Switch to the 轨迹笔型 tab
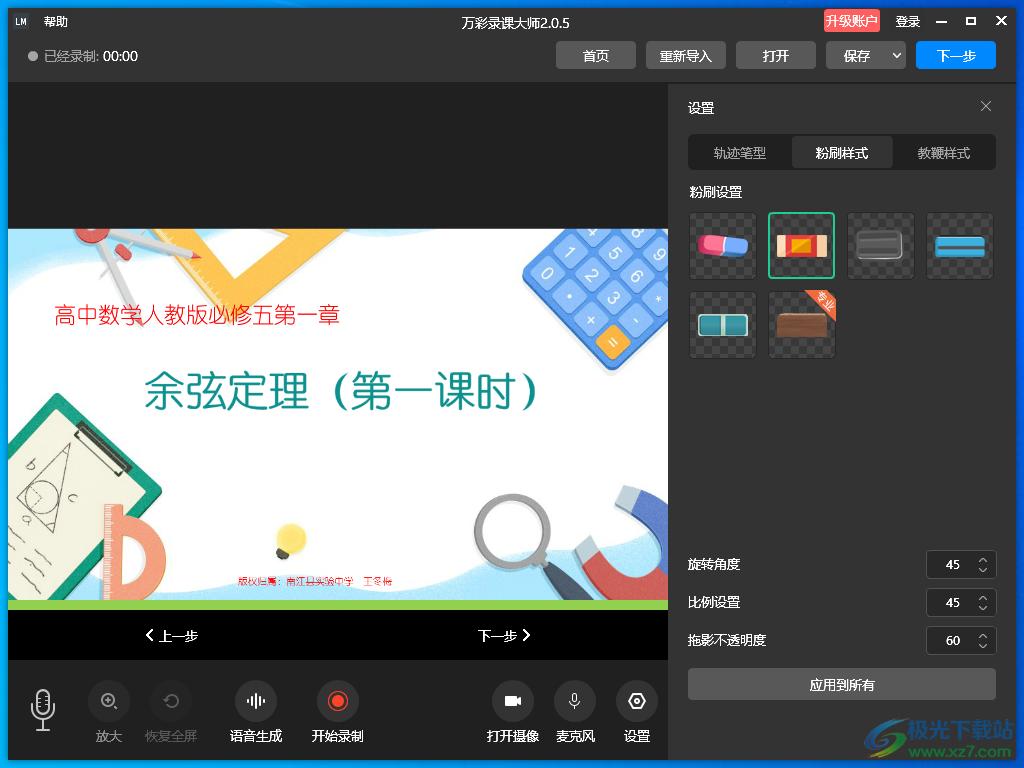Image resolution: width=1024 pixels, height=768 pixels. 739,153
